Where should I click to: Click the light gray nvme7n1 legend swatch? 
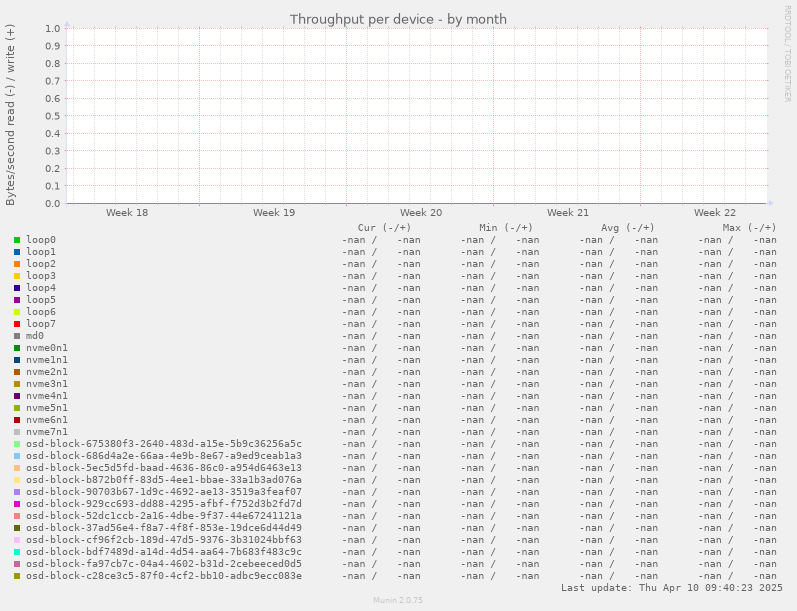17,432
